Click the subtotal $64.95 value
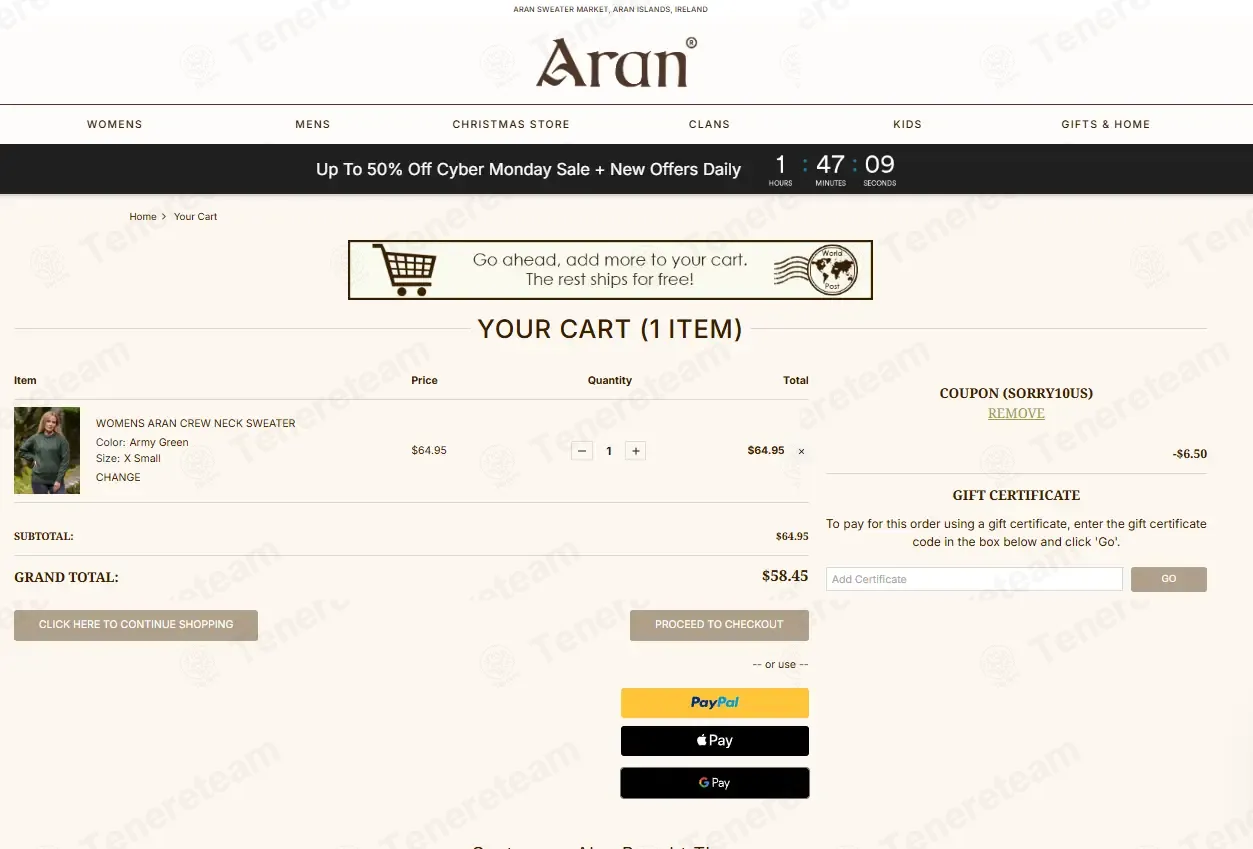This screenshot has width=1253, height=849. click(x=792, y=537)
